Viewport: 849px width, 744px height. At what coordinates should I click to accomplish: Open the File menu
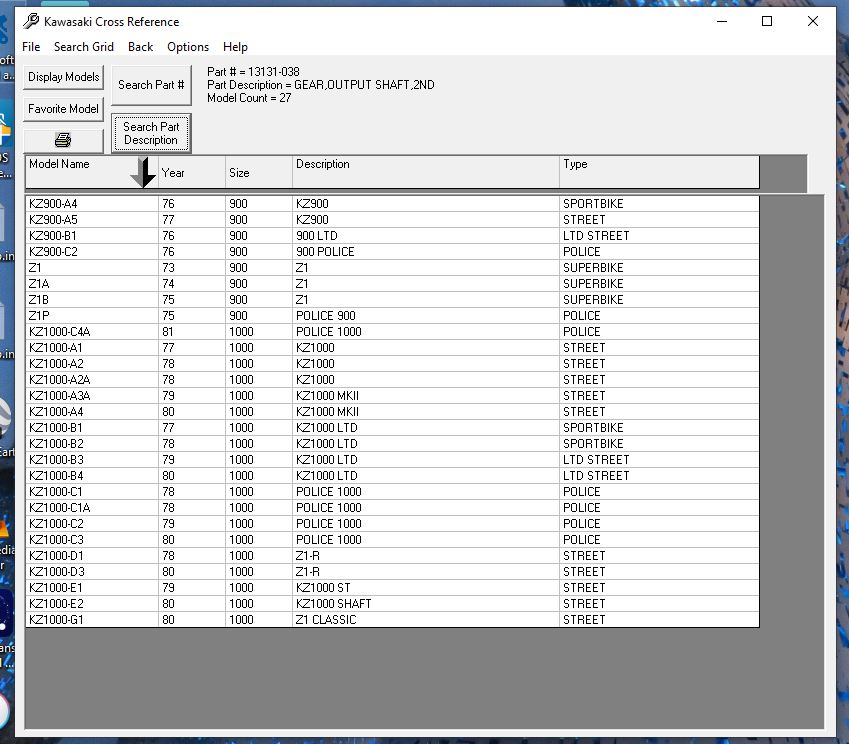pos(31,47)
